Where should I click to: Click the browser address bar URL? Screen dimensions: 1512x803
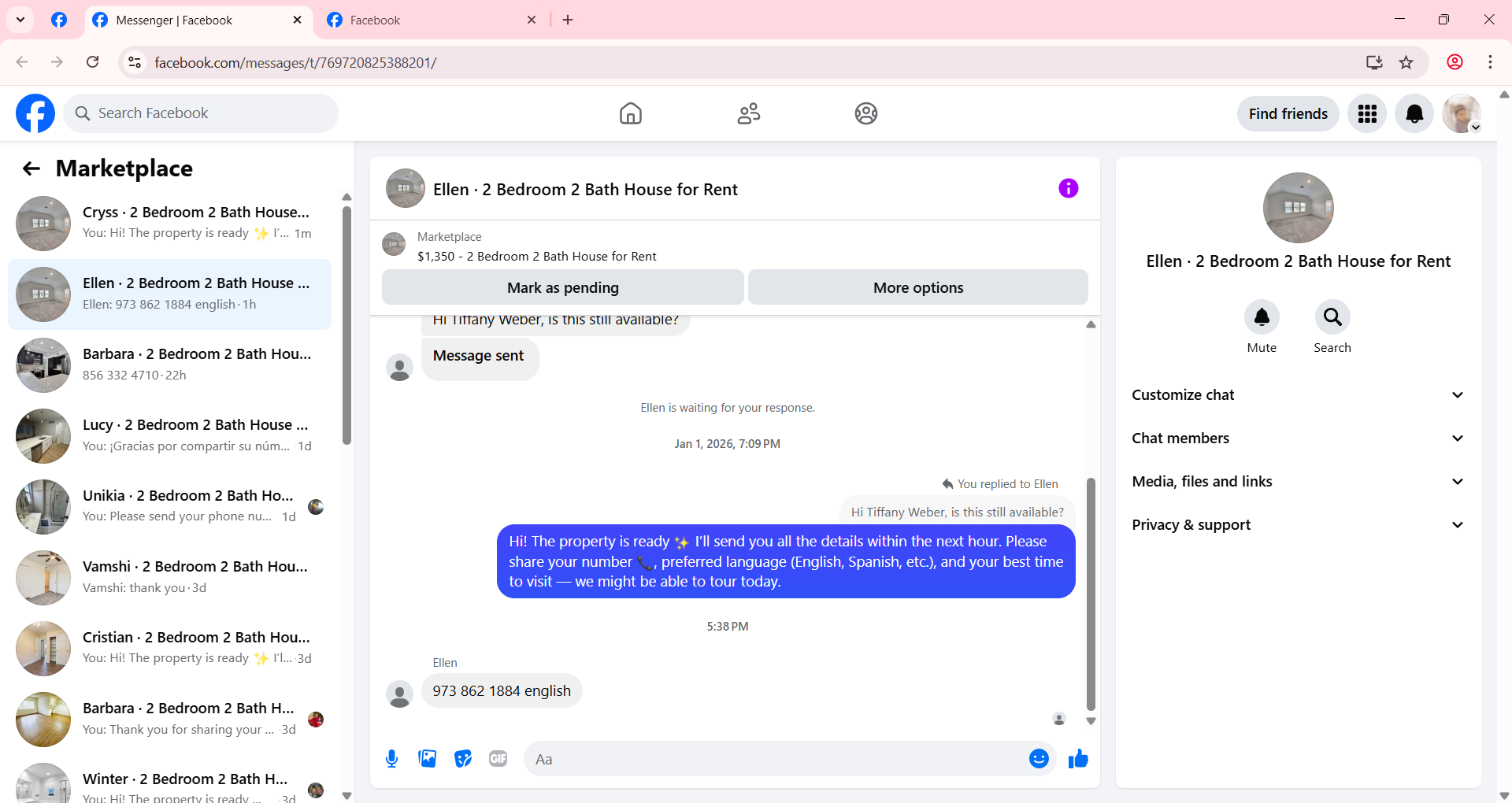(295, 62)
